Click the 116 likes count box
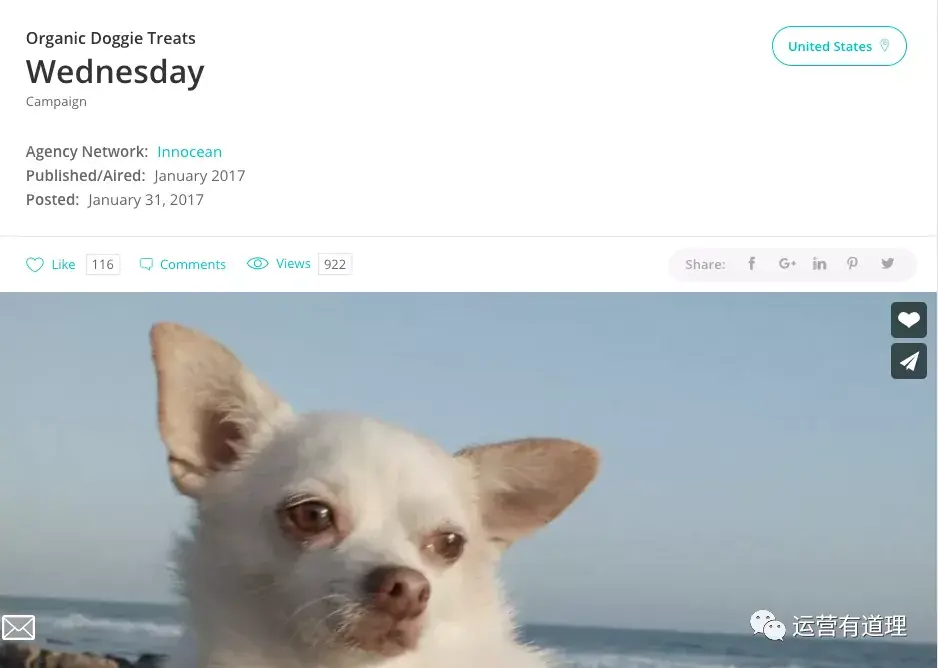Viewport: 938px width, 668px height. [x=103, y=264]
